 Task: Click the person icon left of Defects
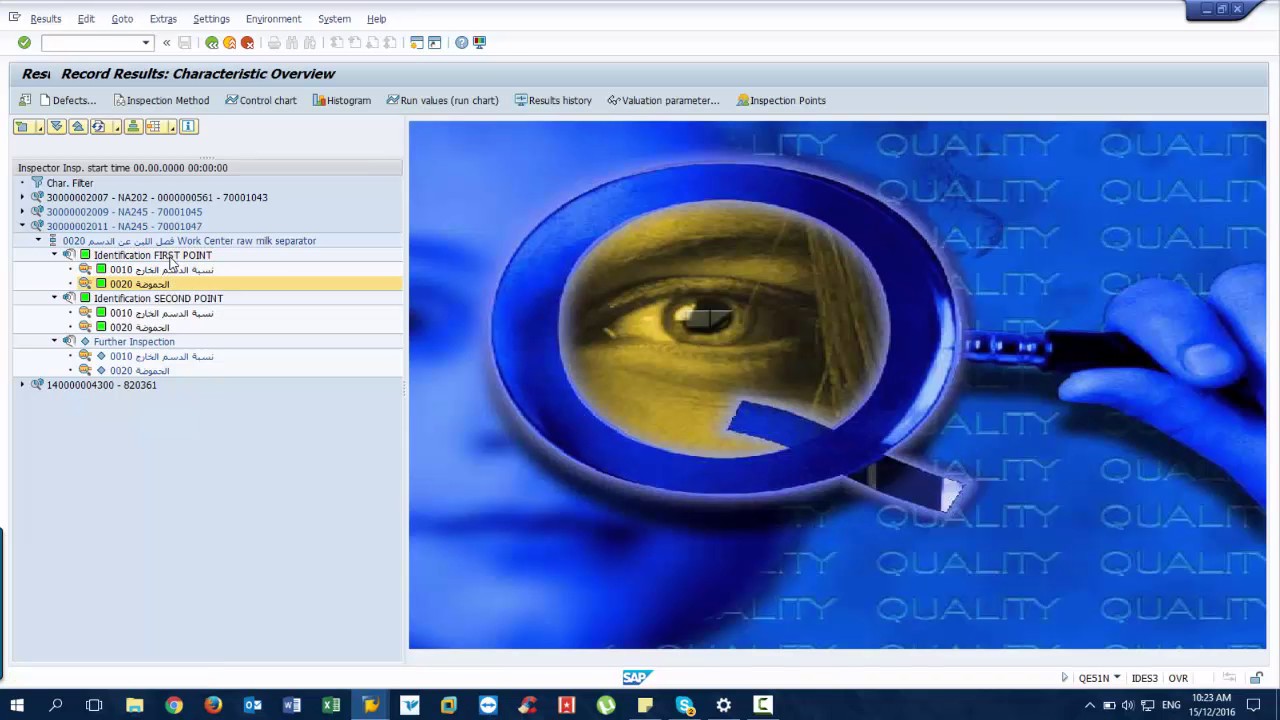pyautogui.click(x=25, y=100)
